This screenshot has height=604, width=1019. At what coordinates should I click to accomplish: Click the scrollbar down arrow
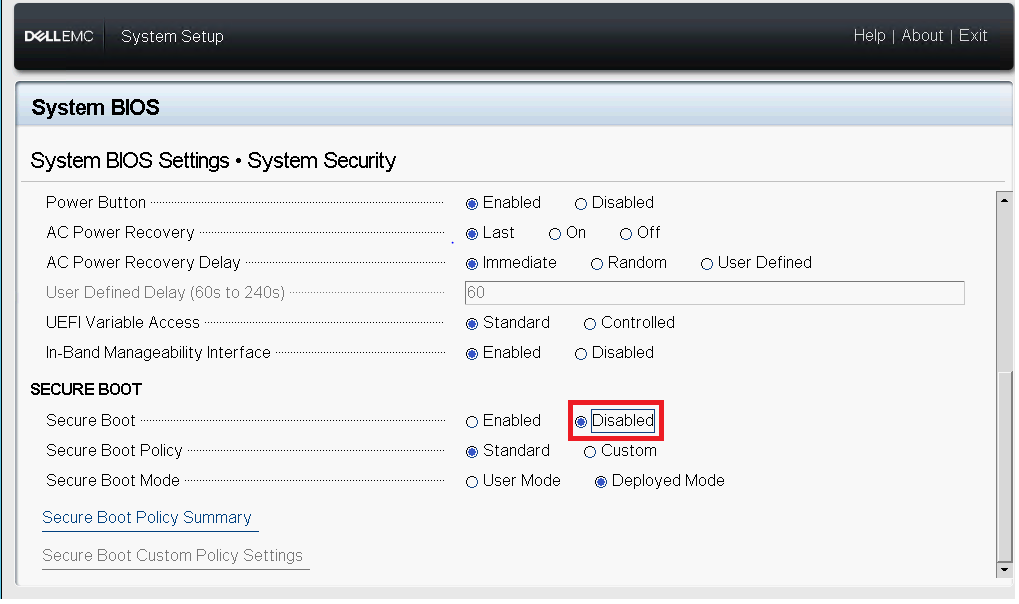(1003, 569)
